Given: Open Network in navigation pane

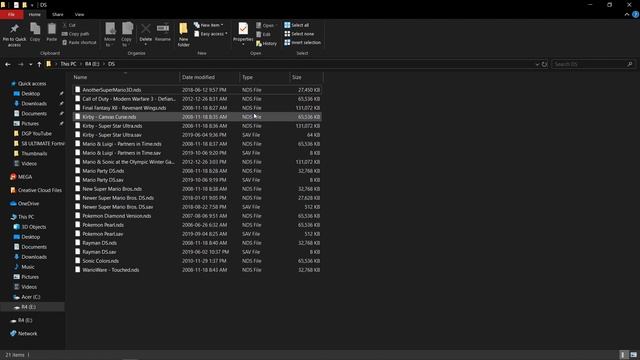Looking at the screenshot, I should point(27,334).
